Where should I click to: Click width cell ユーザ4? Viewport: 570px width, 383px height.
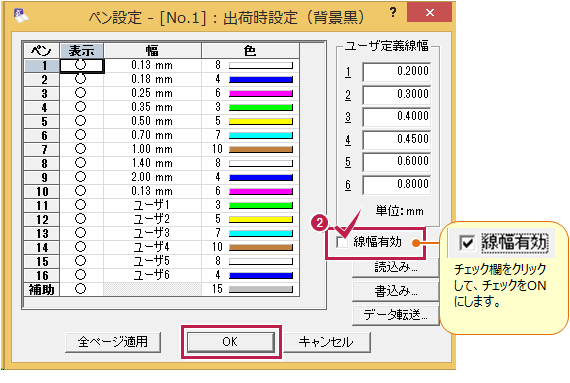point(152,247)
